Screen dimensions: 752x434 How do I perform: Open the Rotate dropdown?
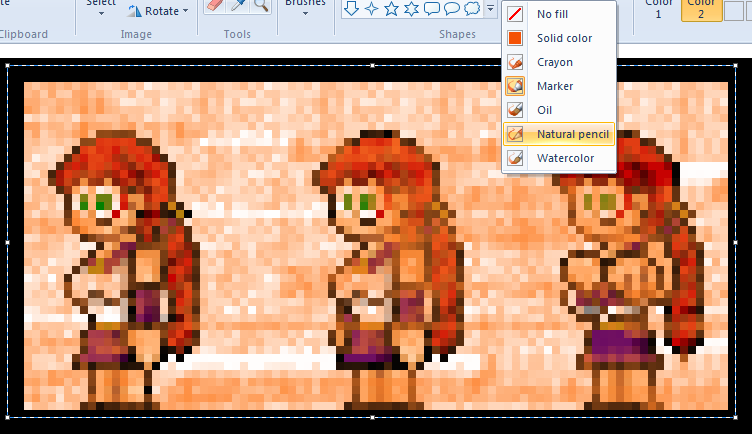click(158, 11)
